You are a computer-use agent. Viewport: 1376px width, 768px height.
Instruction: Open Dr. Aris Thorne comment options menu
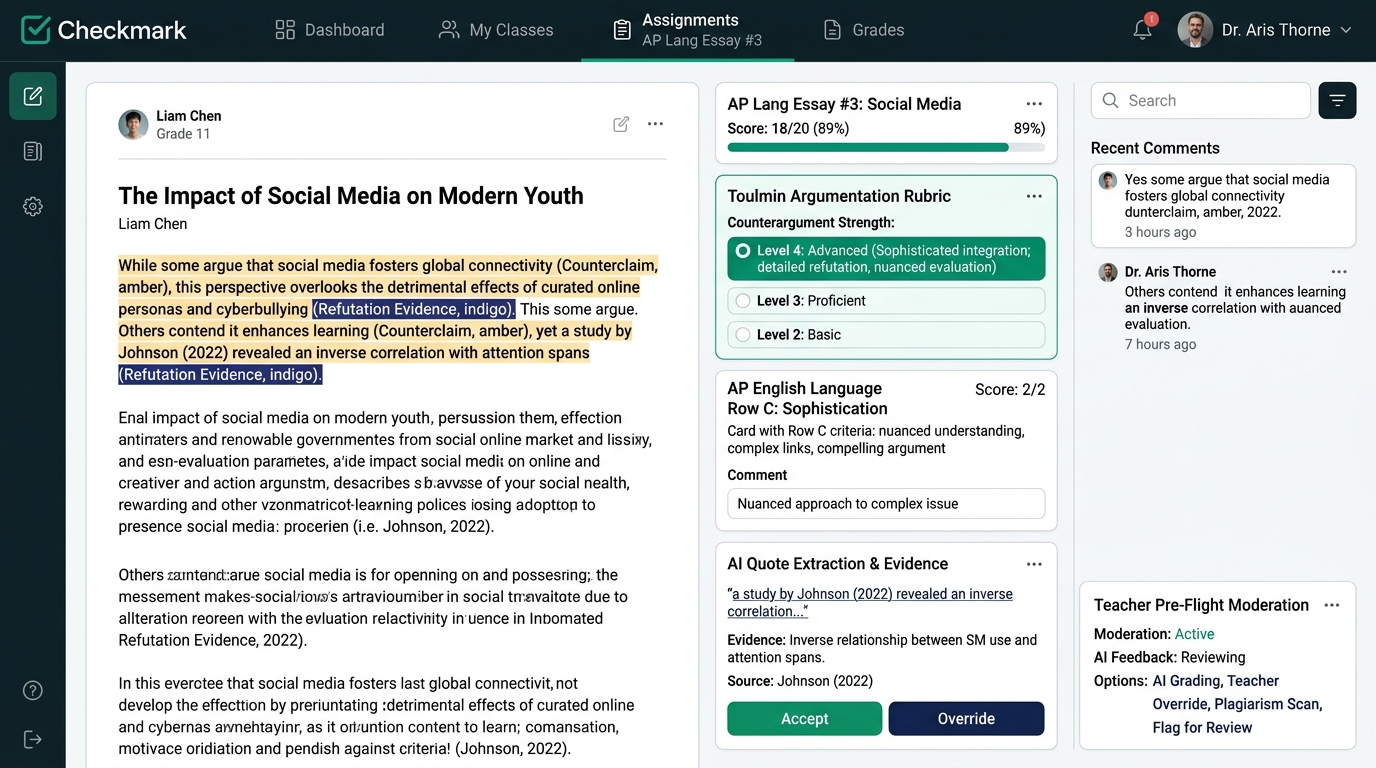pos(1339,272)
